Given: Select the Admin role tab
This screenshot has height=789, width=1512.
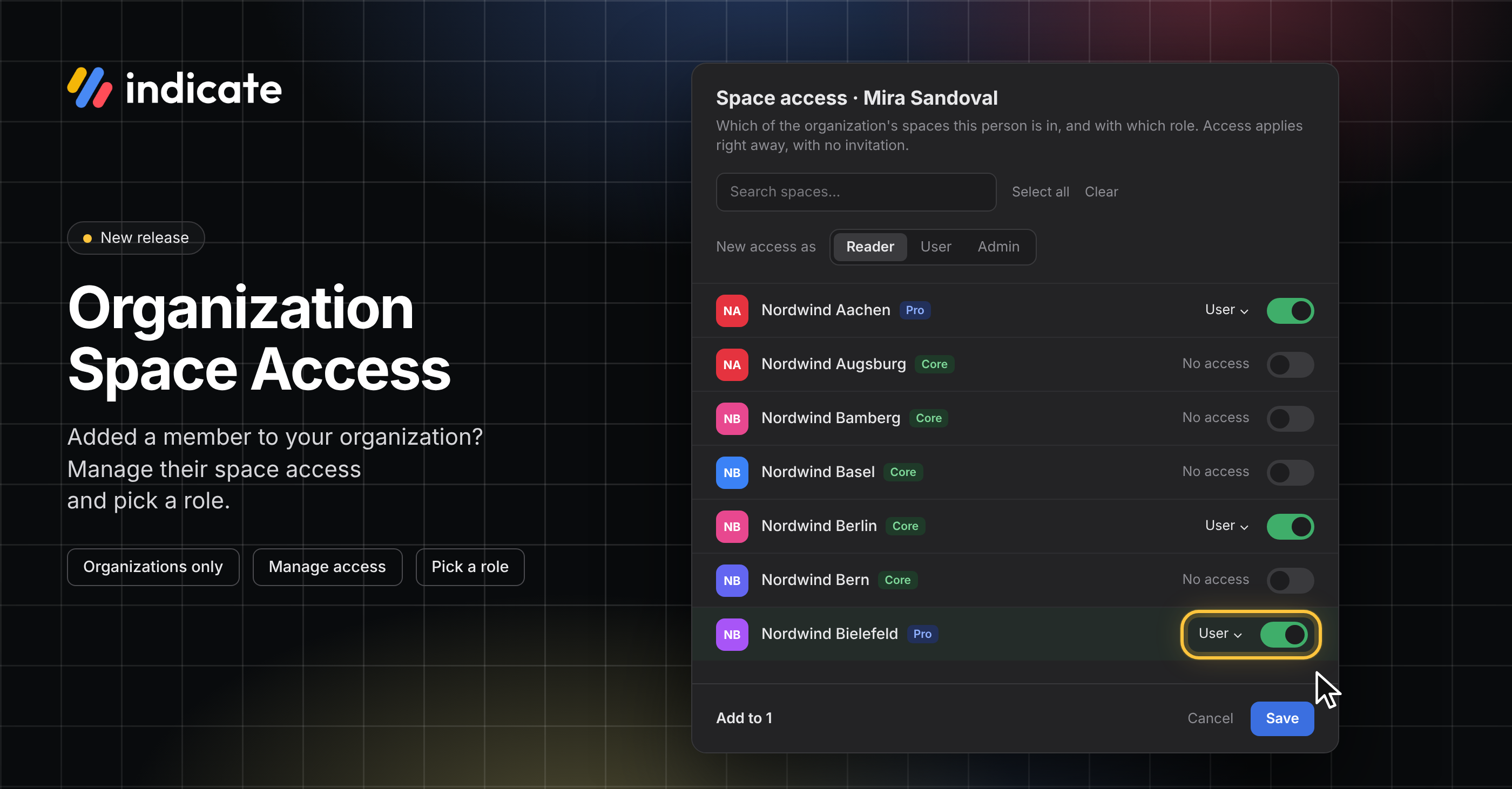Looking at the screenshot, I should [x=998, y=247].
